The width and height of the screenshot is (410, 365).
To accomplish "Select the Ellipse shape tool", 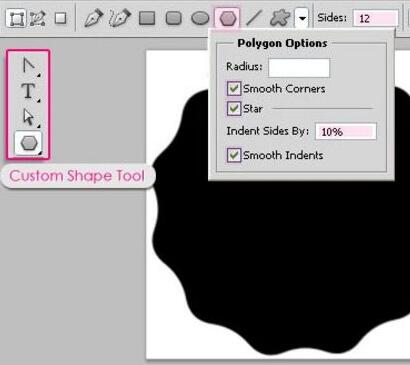I will point(200,18).
